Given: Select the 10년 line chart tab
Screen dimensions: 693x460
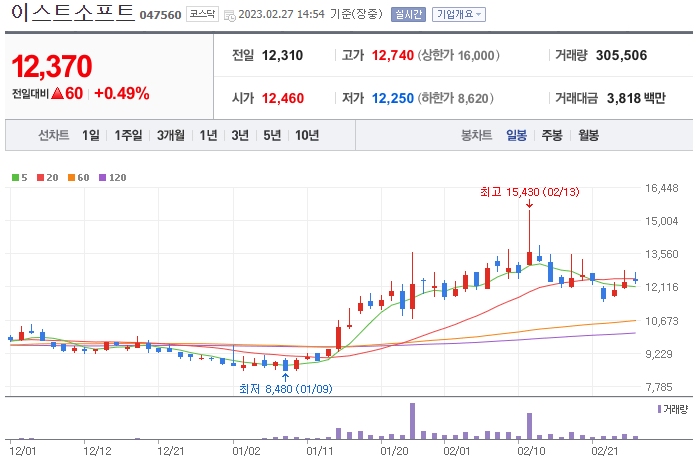Looking at the screenshot, I should pos(307,135).
